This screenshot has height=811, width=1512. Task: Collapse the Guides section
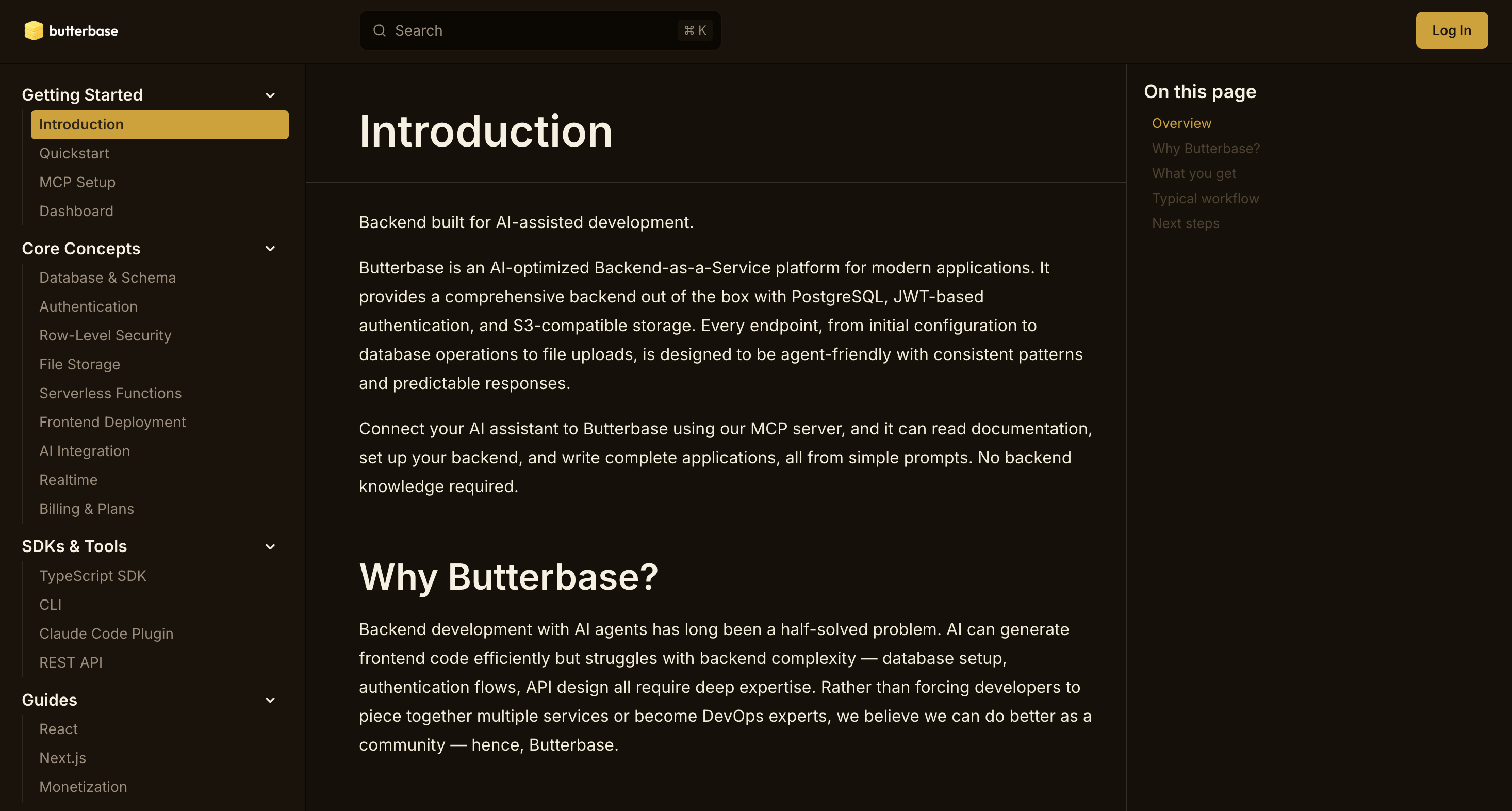270,700
